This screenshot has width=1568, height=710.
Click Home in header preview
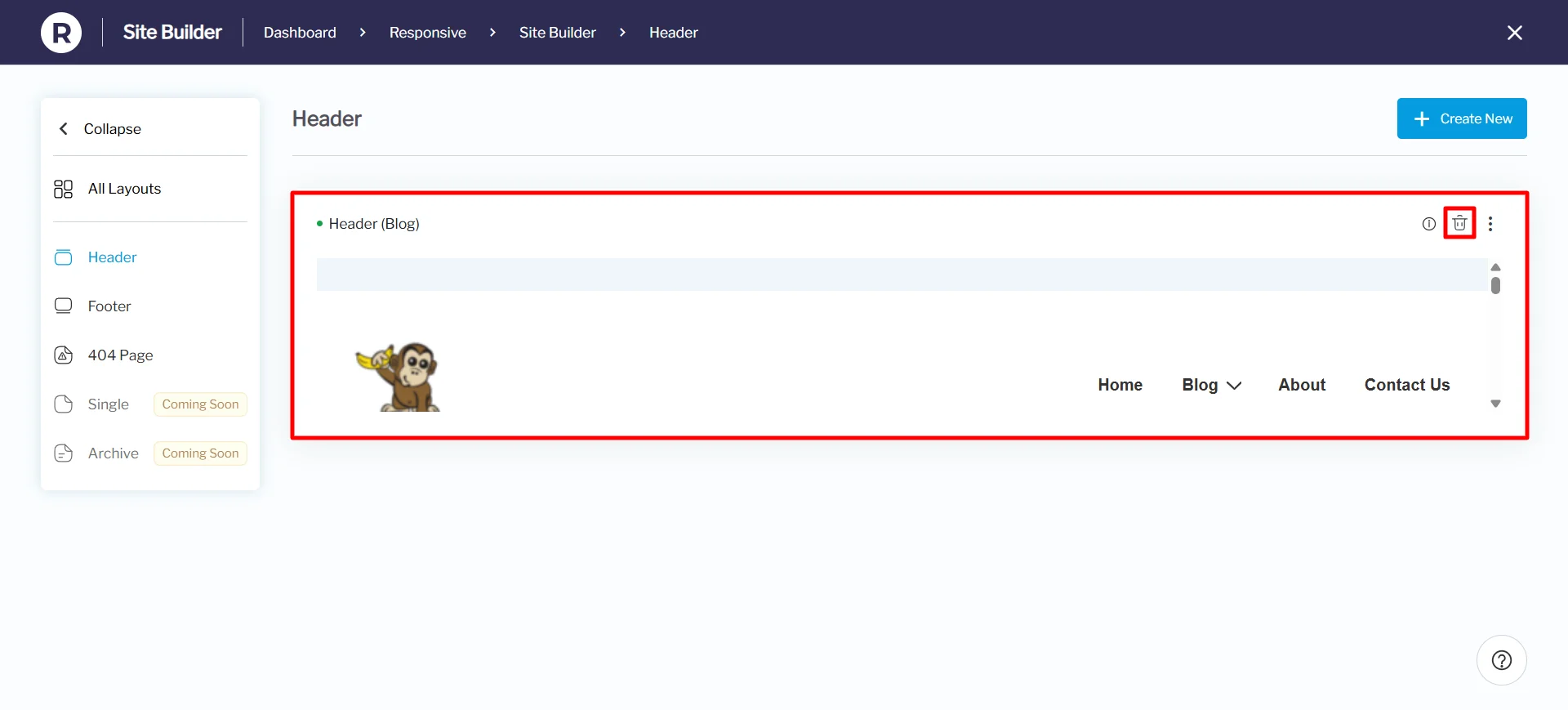pos(1120,385)
